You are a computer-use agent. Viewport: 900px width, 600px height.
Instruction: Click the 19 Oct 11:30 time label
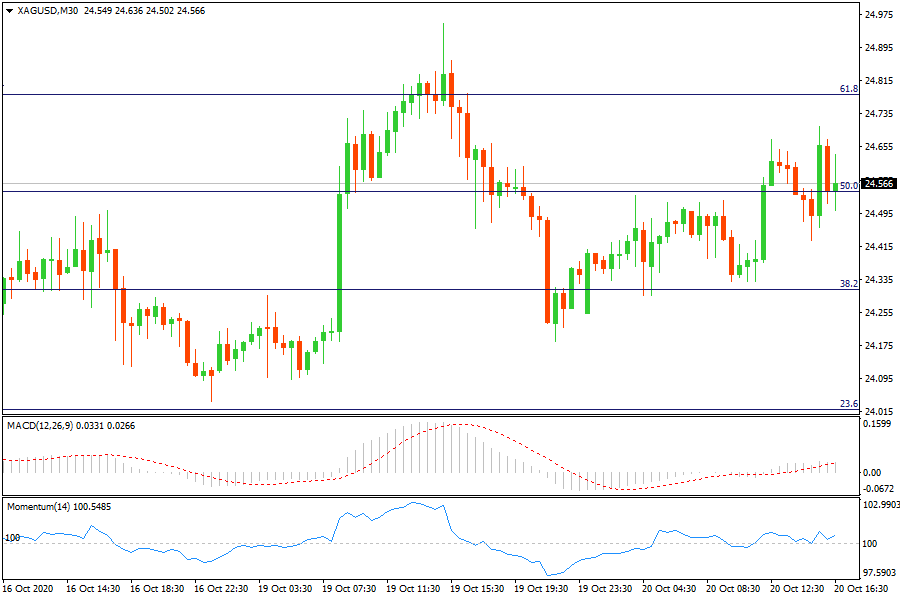(415, 590)
